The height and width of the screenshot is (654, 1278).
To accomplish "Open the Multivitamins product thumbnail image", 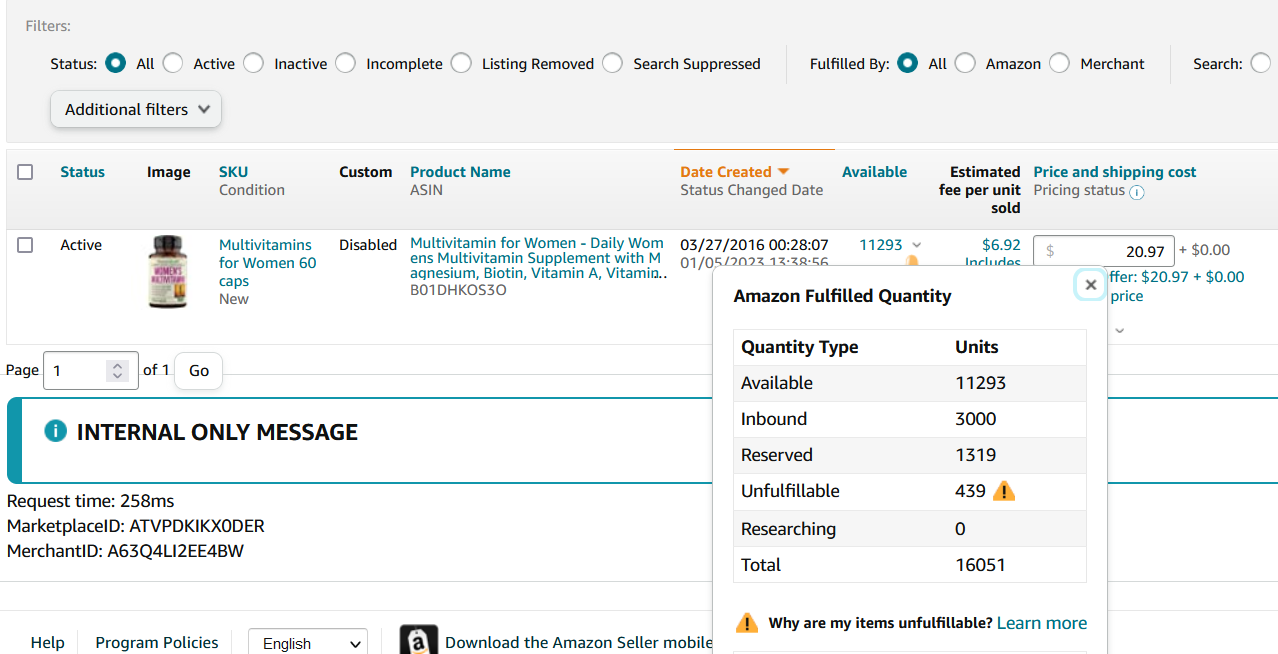I will coord(166,272).
